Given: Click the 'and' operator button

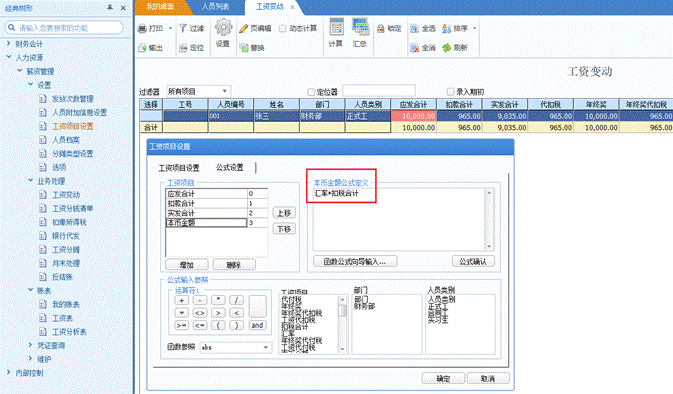Looking at the screenshot, I should pos(257,325).
